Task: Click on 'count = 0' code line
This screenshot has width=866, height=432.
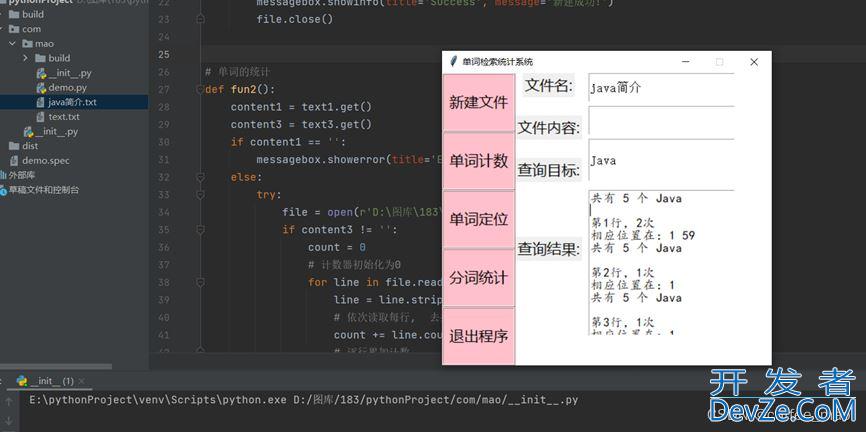Action: click(337, 247)
